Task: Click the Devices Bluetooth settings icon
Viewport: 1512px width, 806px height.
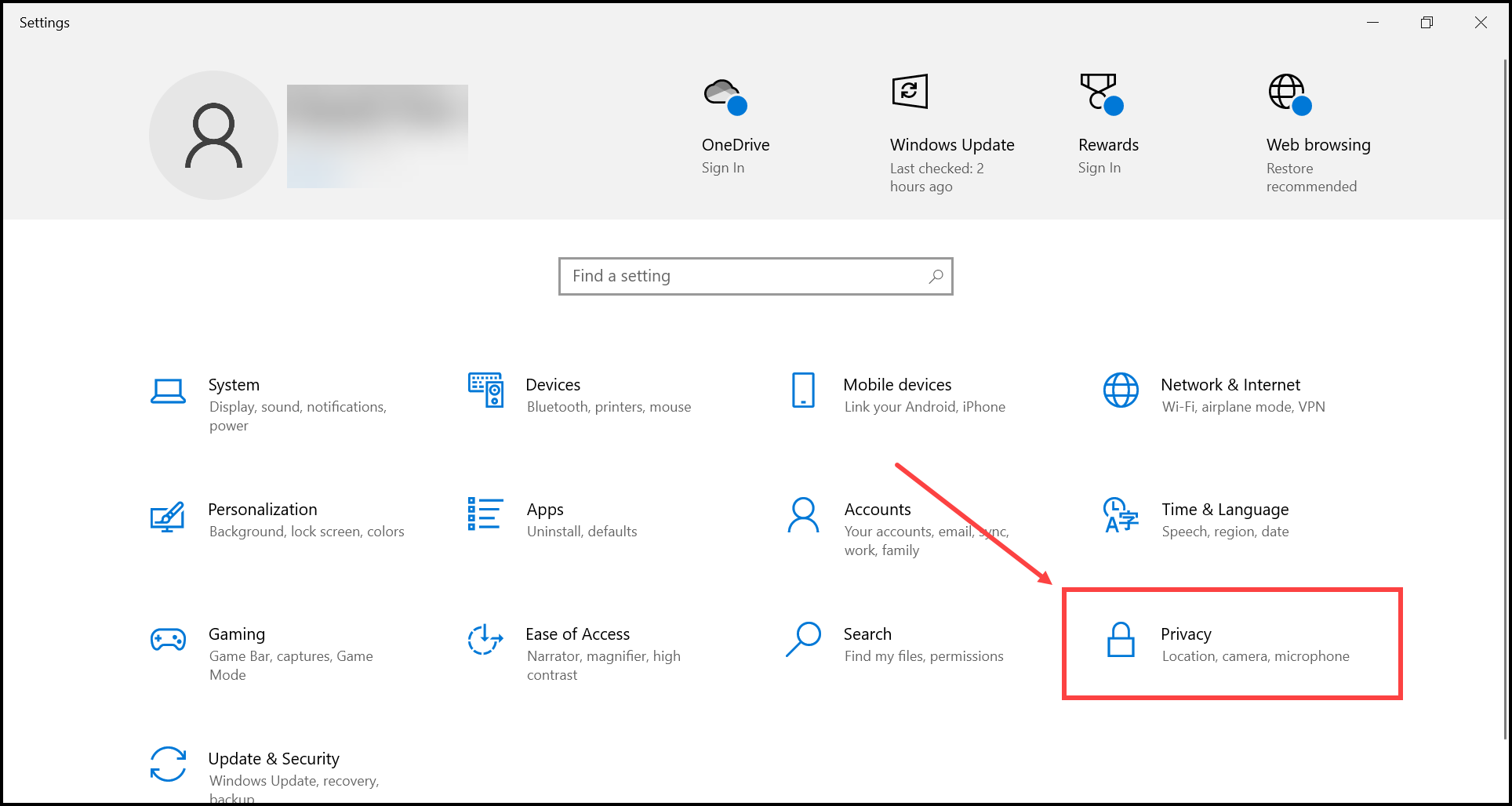Action: click(x=485, y=390)
